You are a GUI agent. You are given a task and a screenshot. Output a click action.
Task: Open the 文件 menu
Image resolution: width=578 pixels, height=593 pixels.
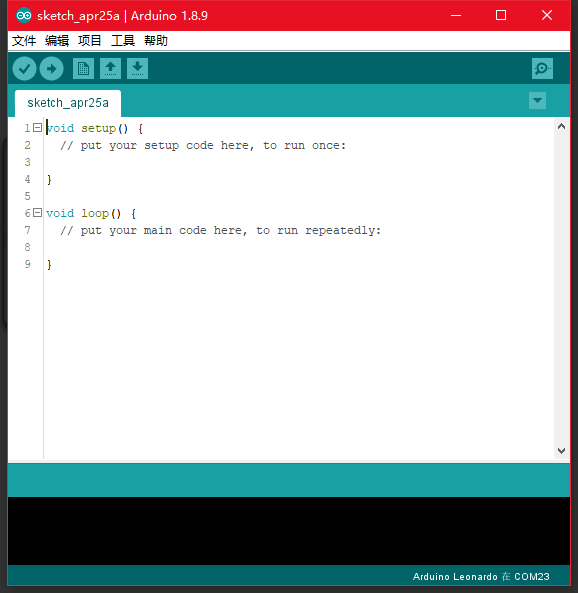tap(24, 40)
